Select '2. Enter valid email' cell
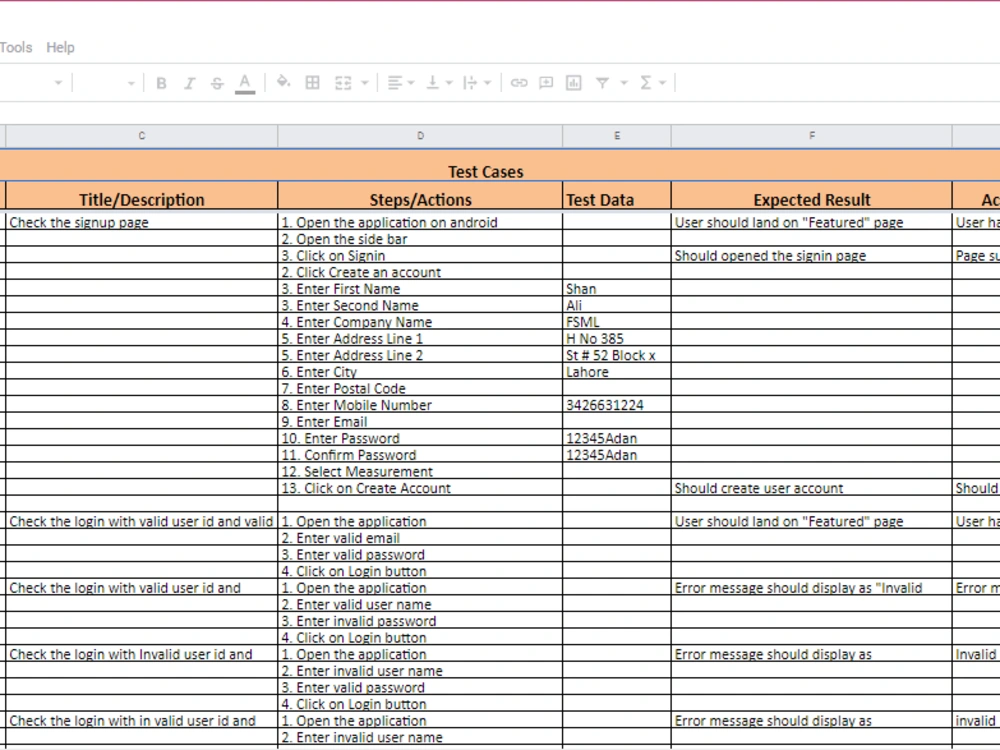 [420, 538]
